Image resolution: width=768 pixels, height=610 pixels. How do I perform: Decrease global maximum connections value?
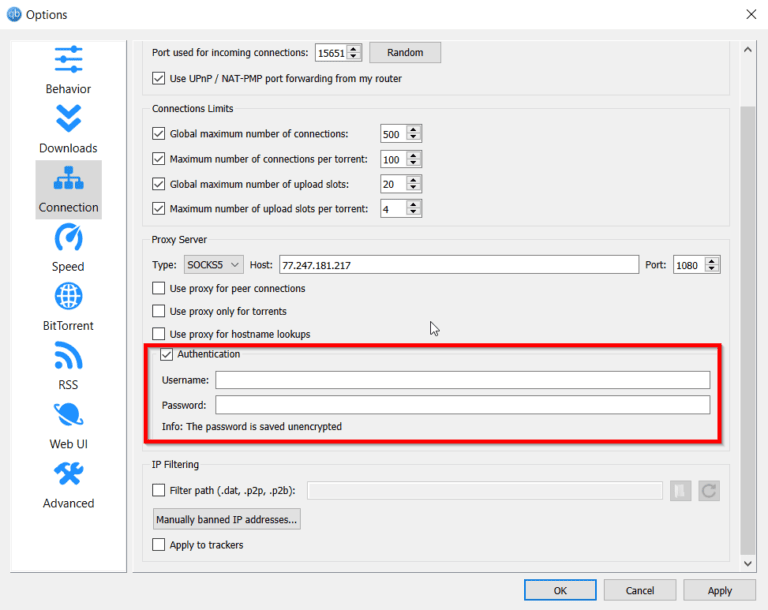pyautogui.click(x=414, y=138)
